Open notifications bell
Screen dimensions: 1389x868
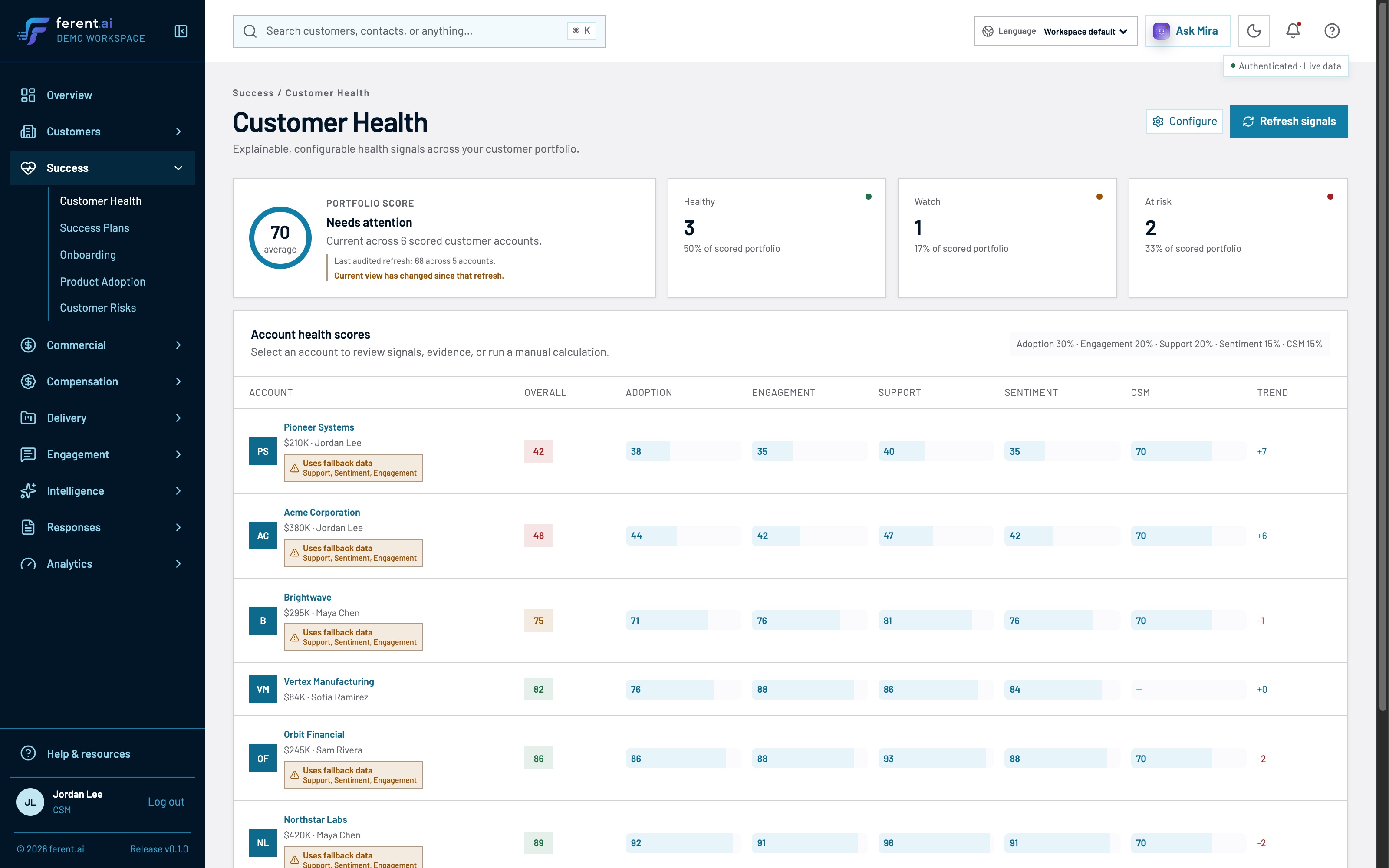[1293, 30]
